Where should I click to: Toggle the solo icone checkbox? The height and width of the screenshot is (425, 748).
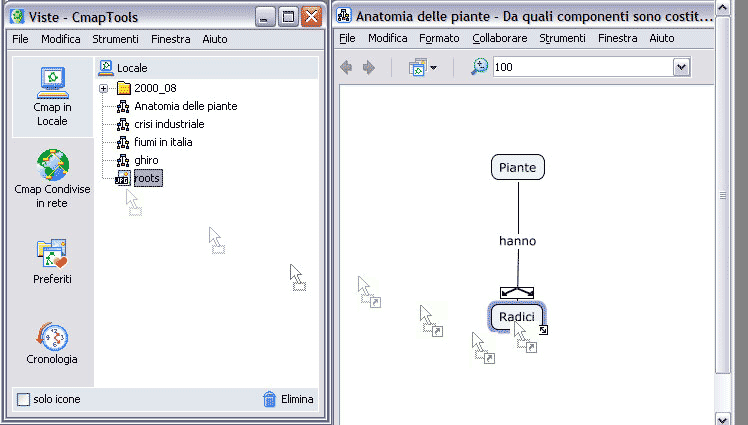[x=24, y=399]
